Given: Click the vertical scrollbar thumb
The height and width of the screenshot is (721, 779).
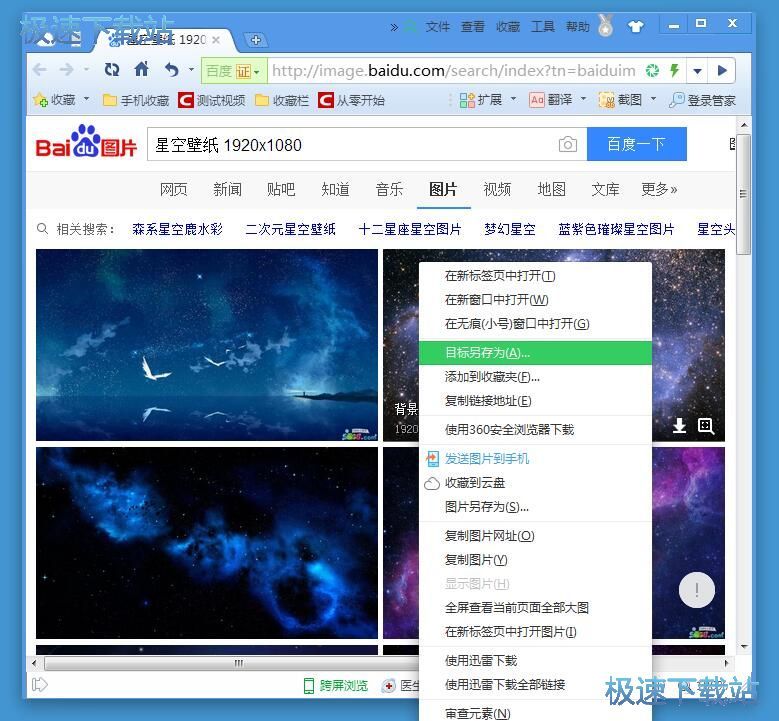Looking at the screenshot, I should (x=744, y=194).
